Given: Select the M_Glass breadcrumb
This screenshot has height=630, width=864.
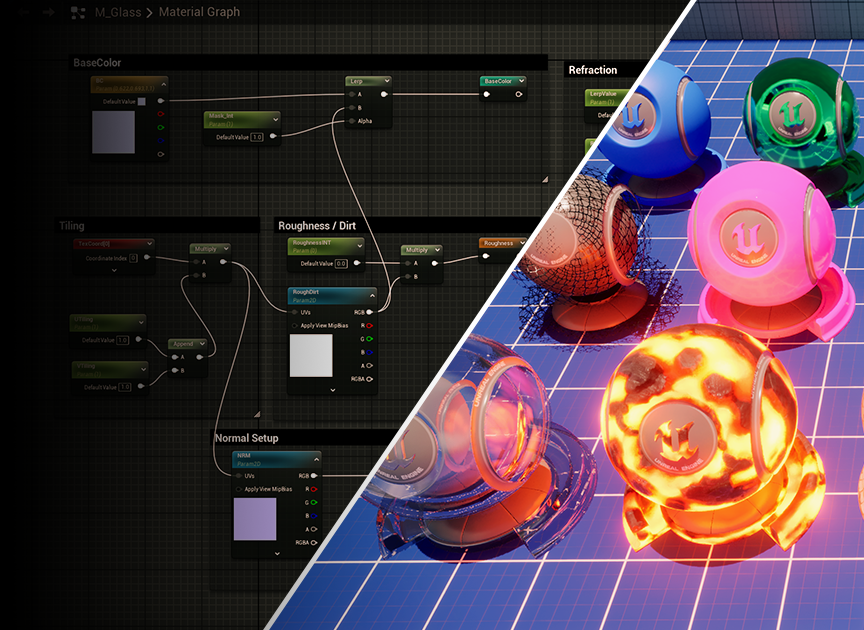Looking at the screenshot, I should (x=118, y=12).
